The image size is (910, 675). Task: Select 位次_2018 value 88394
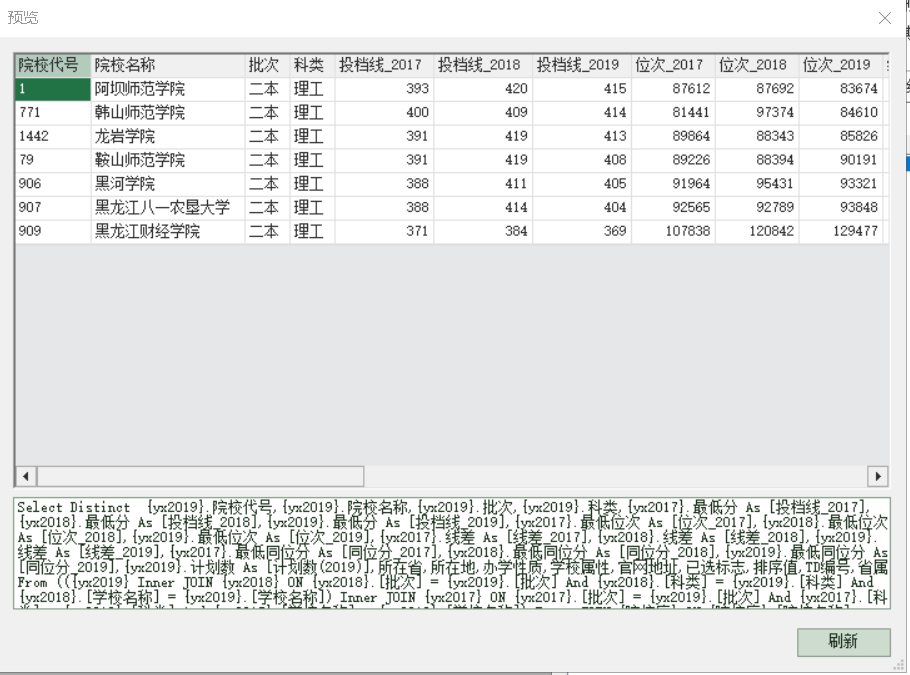tap(757, 160)
